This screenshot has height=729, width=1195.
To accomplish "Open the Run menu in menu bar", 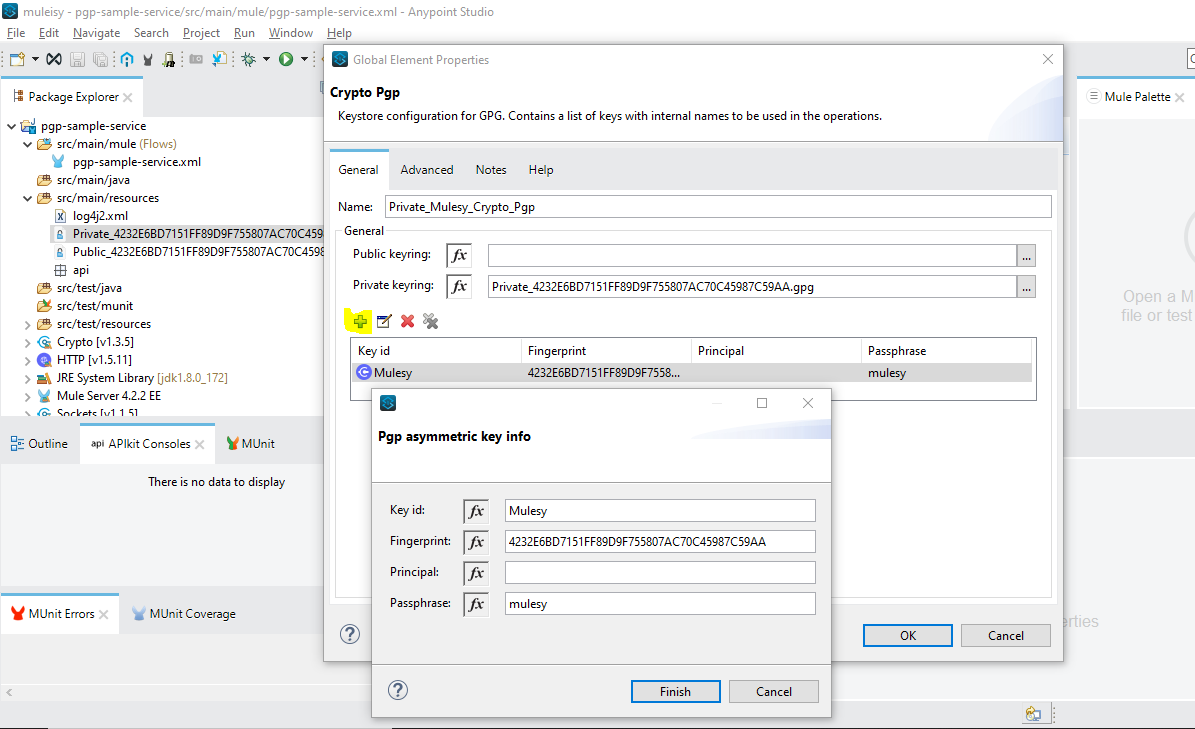I will (244, 33).
